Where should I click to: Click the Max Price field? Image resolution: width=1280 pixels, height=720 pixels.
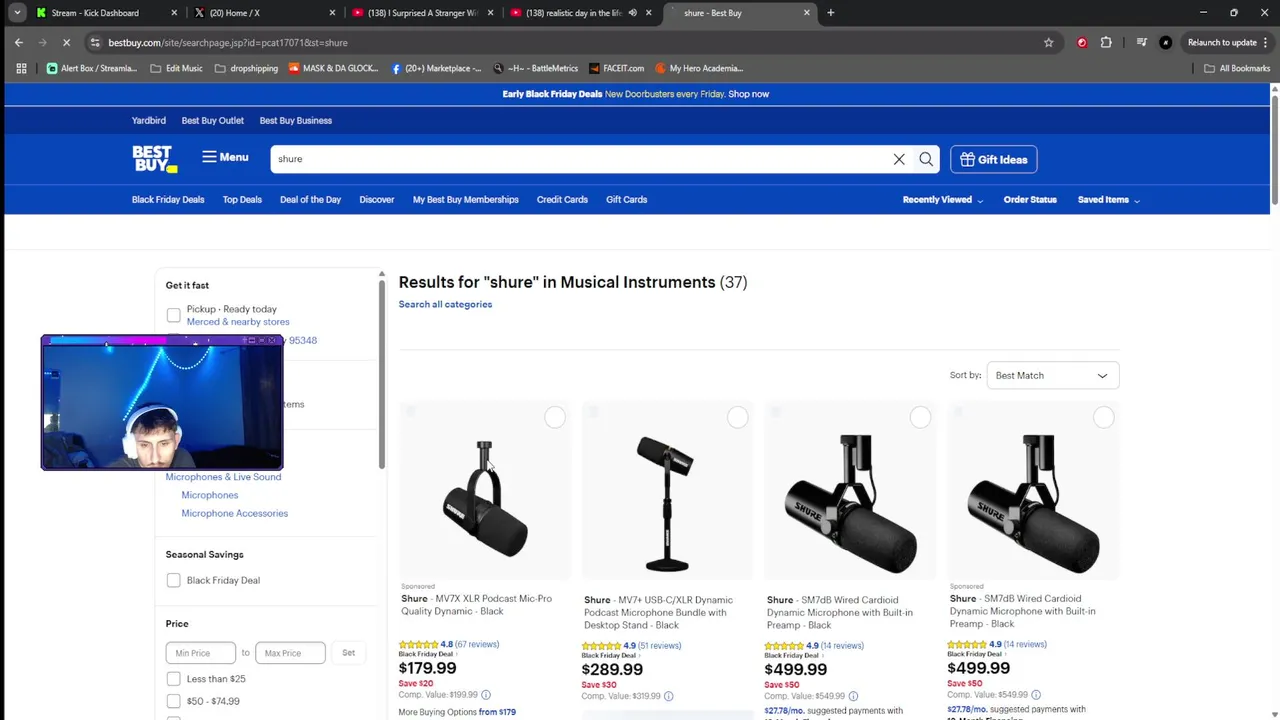tap(290, 653)
